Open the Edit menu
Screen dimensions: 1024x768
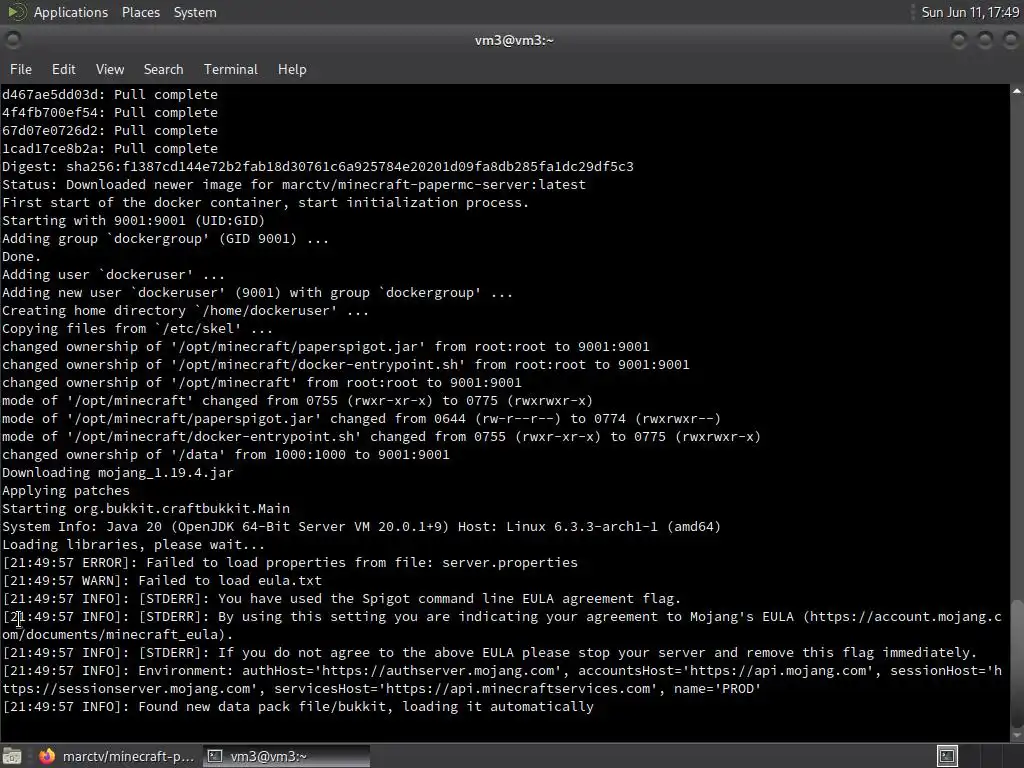[63, 69]
